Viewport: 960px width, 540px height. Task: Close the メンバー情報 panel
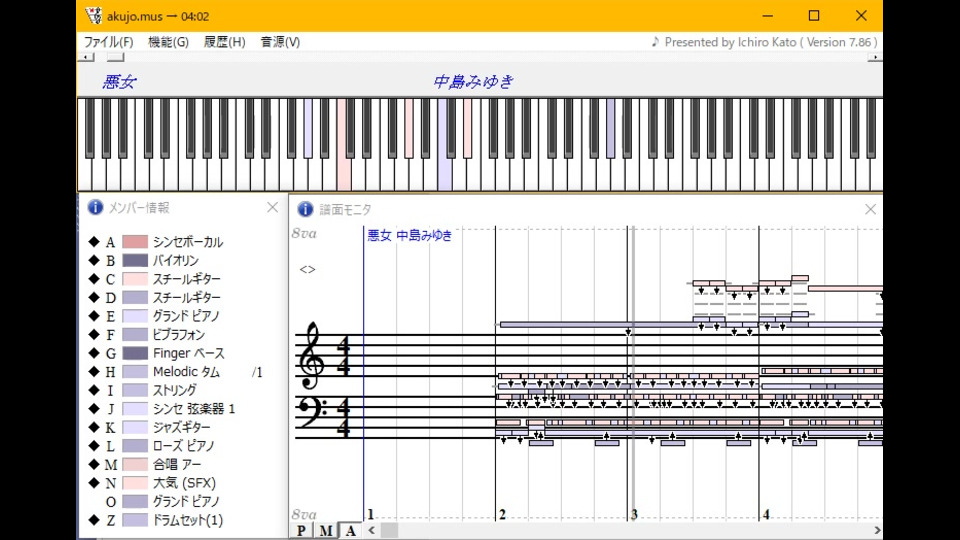tap(272, 208)
